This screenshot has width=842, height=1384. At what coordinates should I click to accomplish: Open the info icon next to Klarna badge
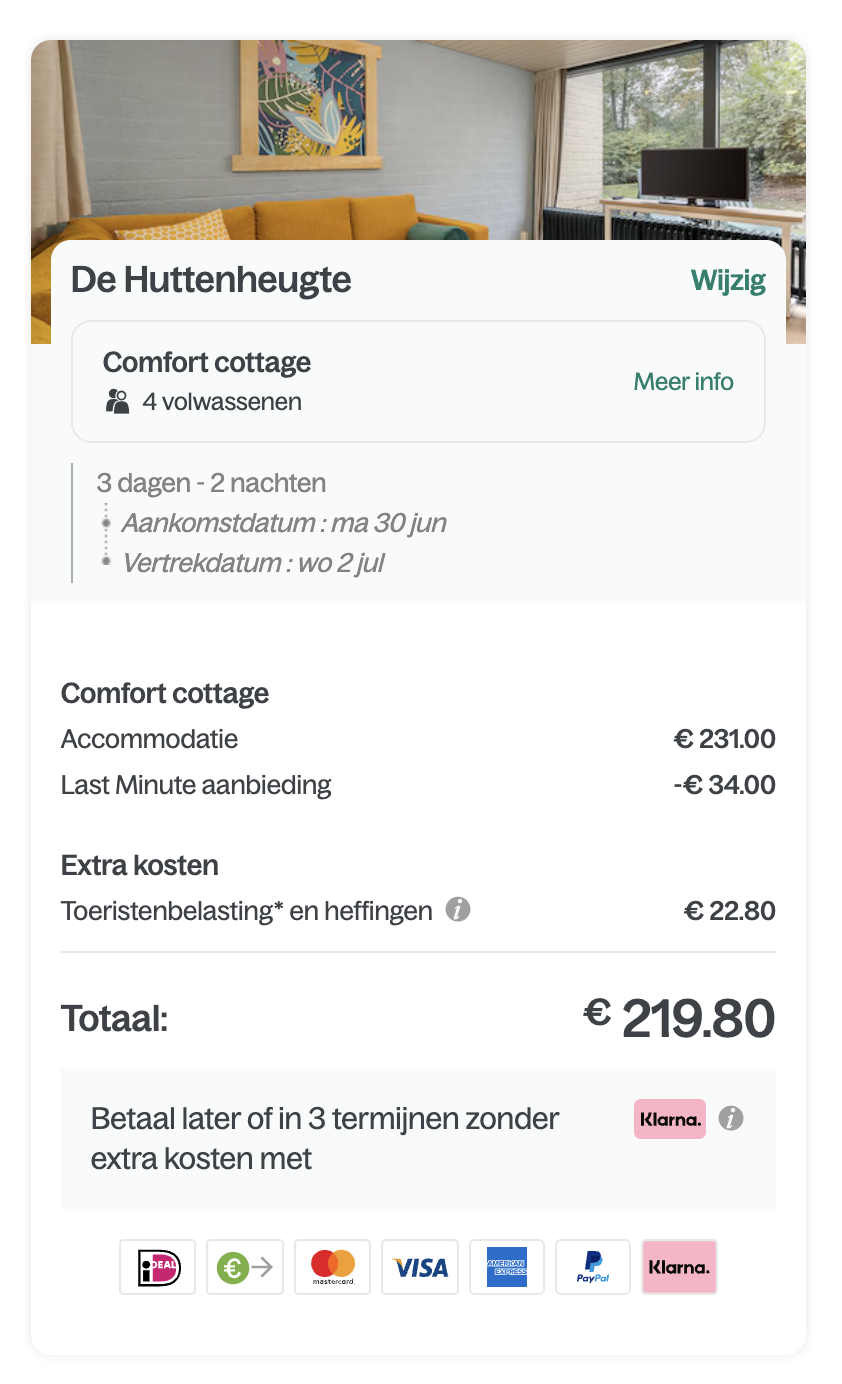(731, 1119)
